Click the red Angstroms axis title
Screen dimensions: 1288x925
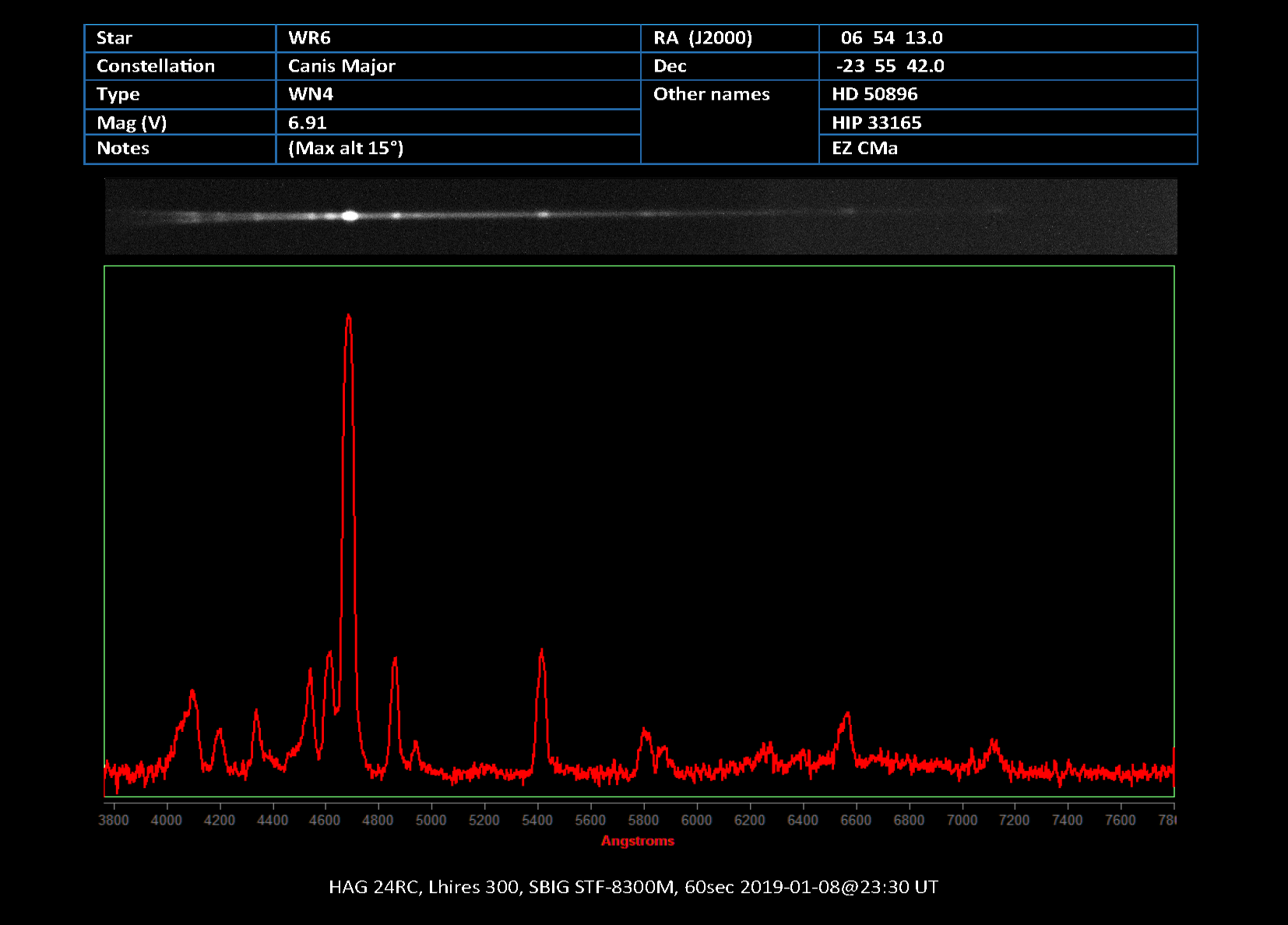pyautogui.click(x=638, y=841)
